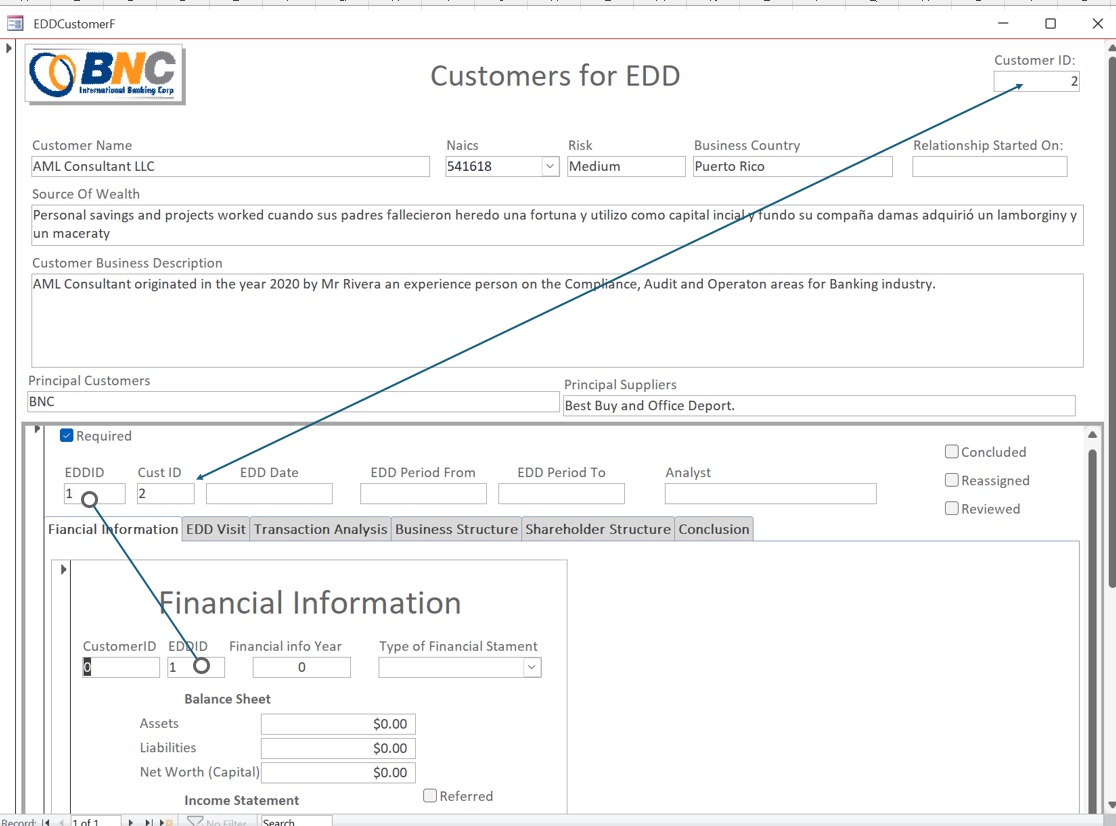Viewport: 1116px width, 826px height.
Task: Create new blank record via navigation bar
Action: coord(167,822)
